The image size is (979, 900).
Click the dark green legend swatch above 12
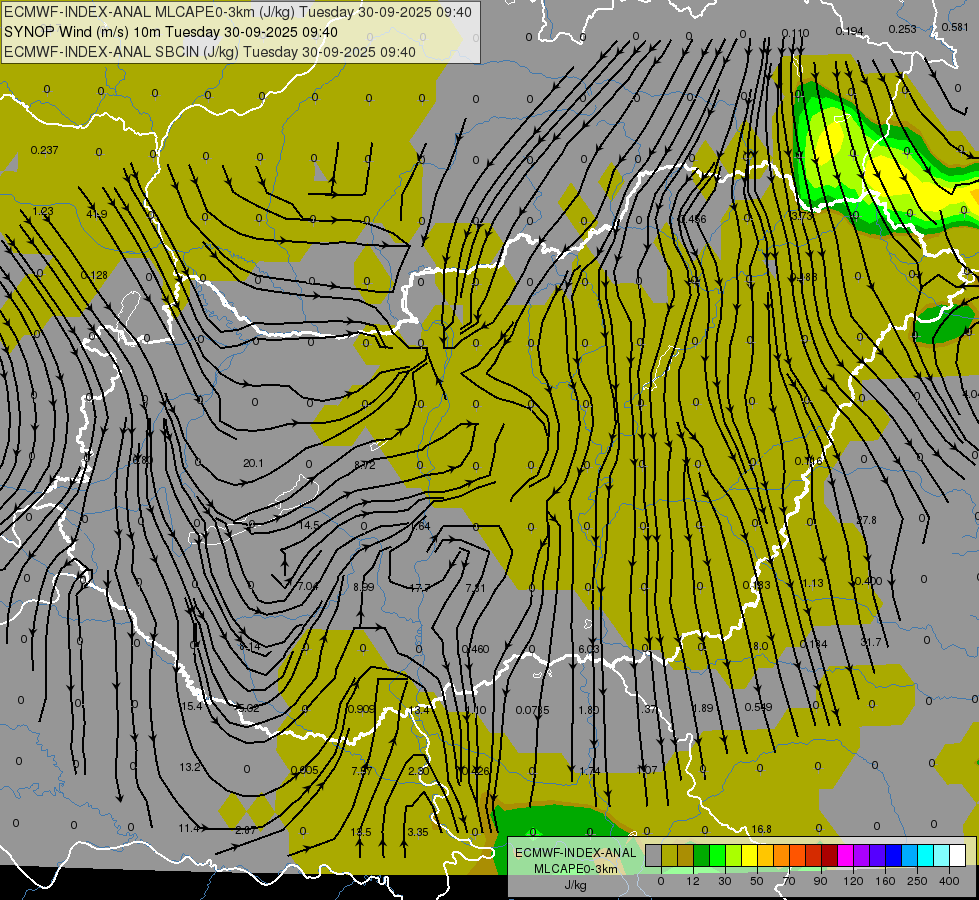(x=702, y=856)
